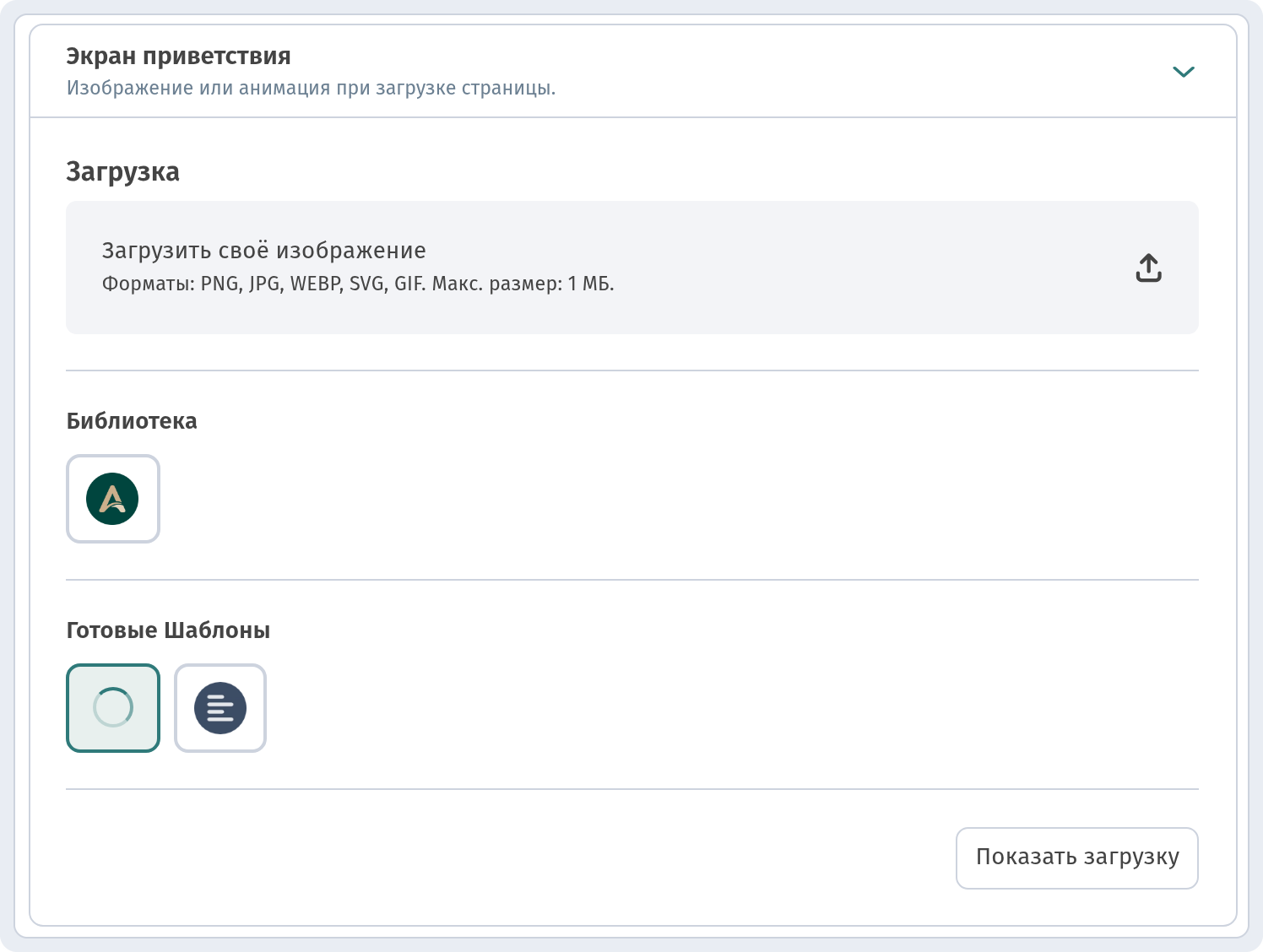Click empty space inside gray upload box
This screenshot has width=1263, height=952.
(x=844, y=268)
